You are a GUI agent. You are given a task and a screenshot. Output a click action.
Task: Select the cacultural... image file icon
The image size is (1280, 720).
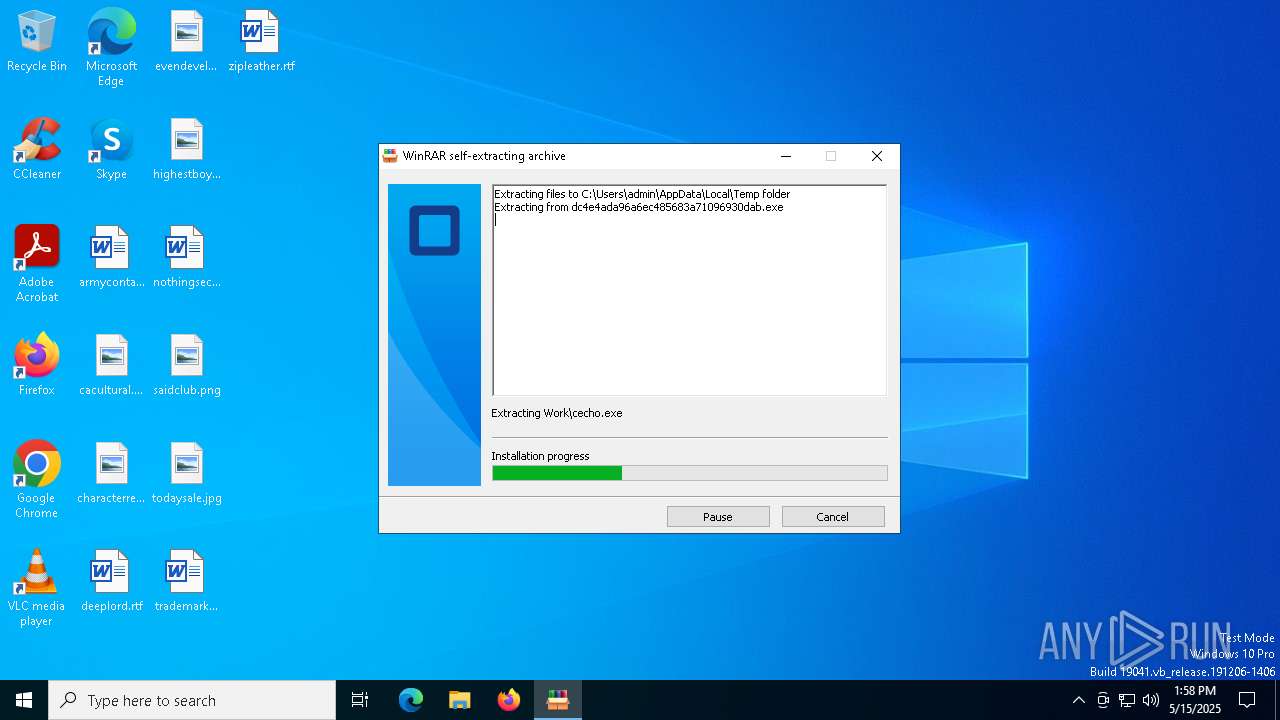[111, 366]
